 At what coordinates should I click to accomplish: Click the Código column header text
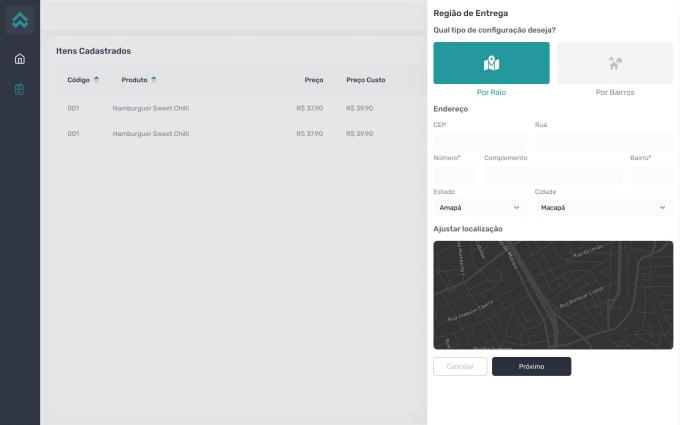pyautogui.click(x=78, y=80)
